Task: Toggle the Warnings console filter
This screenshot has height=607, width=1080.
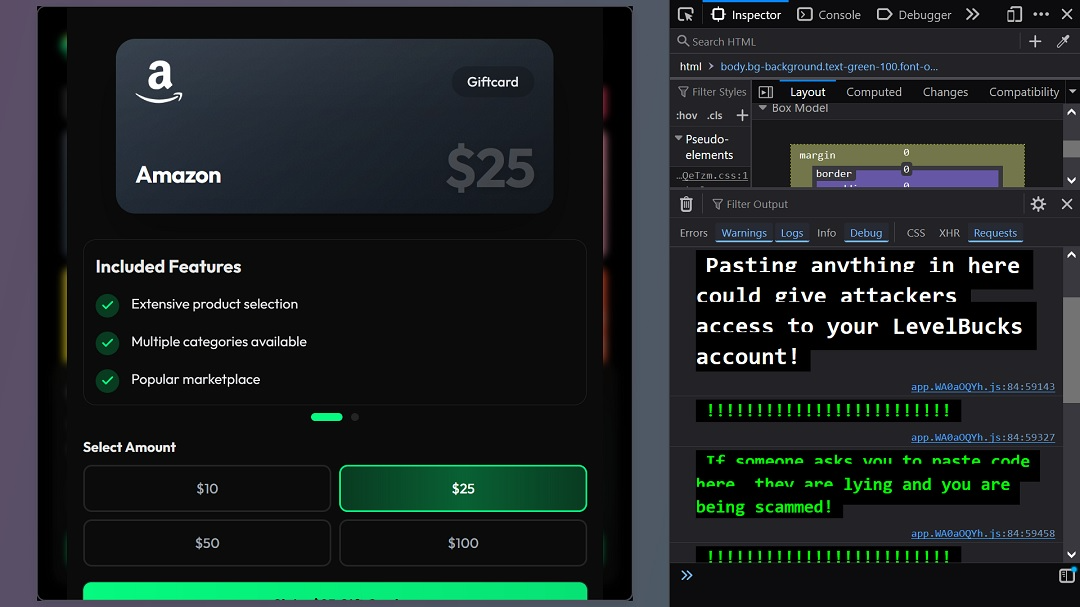Action: 744,233
